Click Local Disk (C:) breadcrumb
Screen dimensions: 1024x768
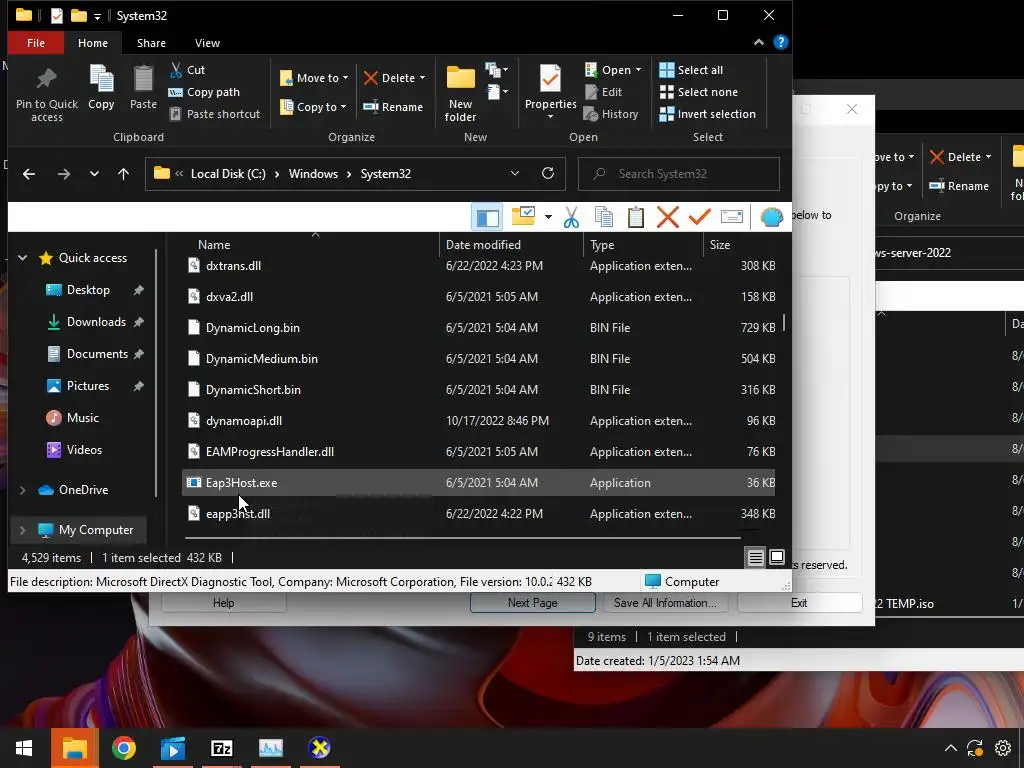tap(228, 174)
